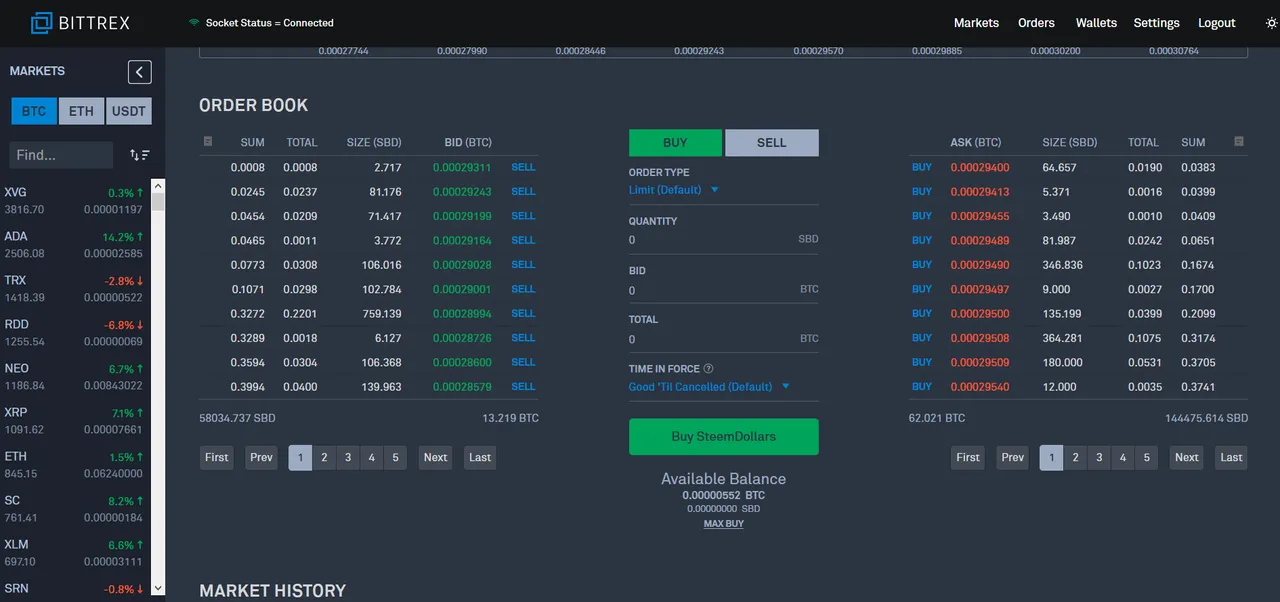Click Last in ask table pagination
The image size is (1280, 602).
coord(1231,458)
